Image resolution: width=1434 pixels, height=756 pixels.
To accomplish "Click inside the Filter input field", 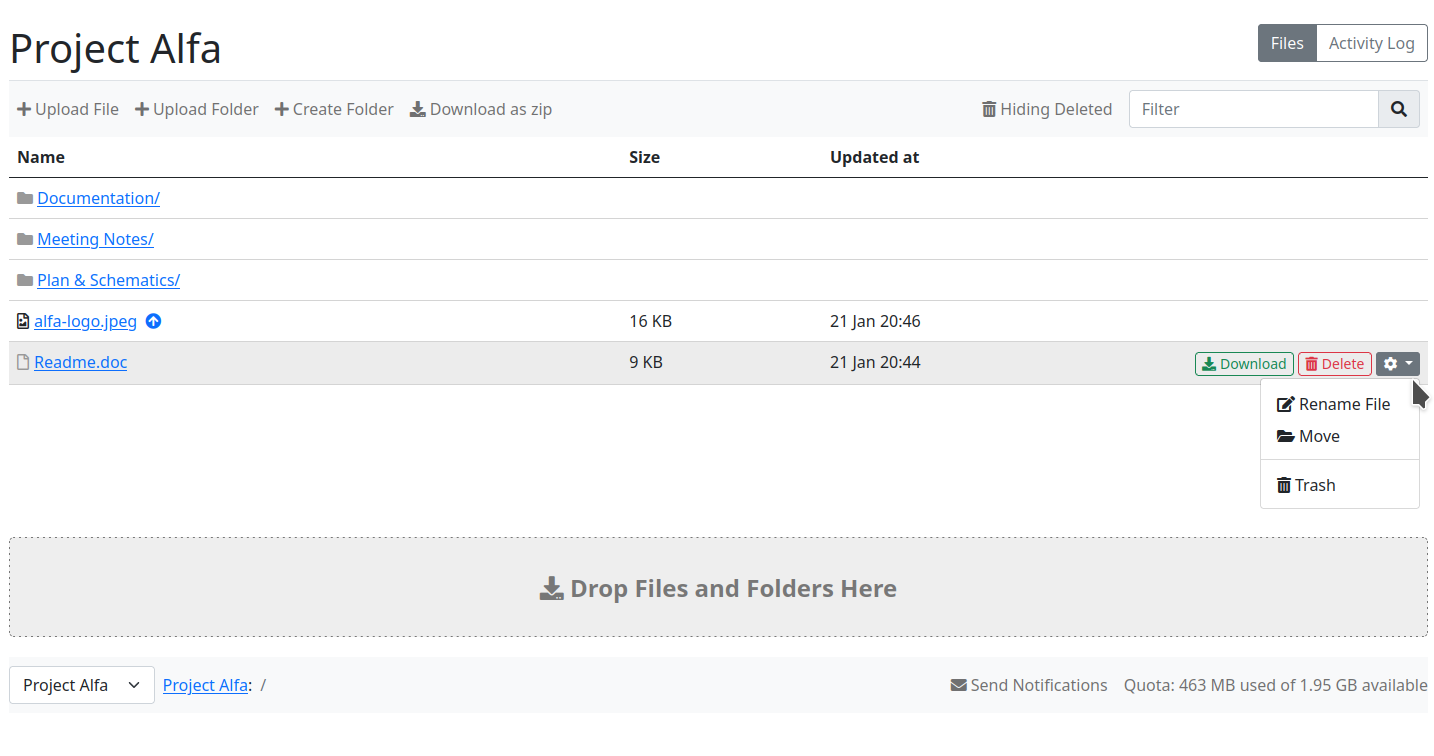I will point(1254,109).
